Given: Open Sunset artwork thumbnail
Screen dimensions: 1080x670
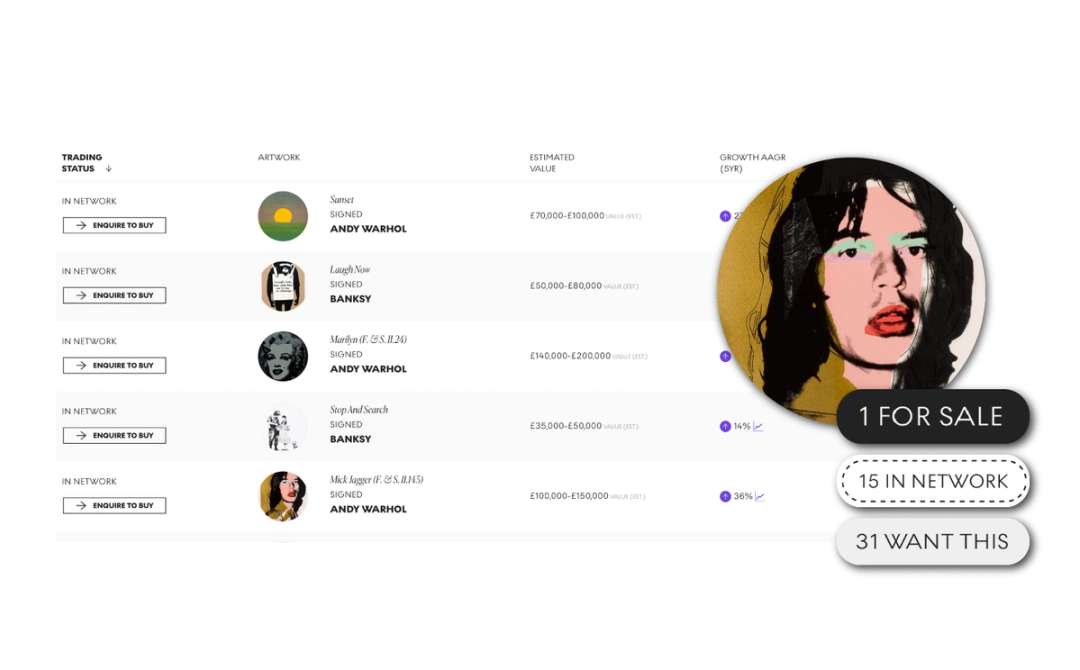Looking at the screenshot, I should 283,216.
